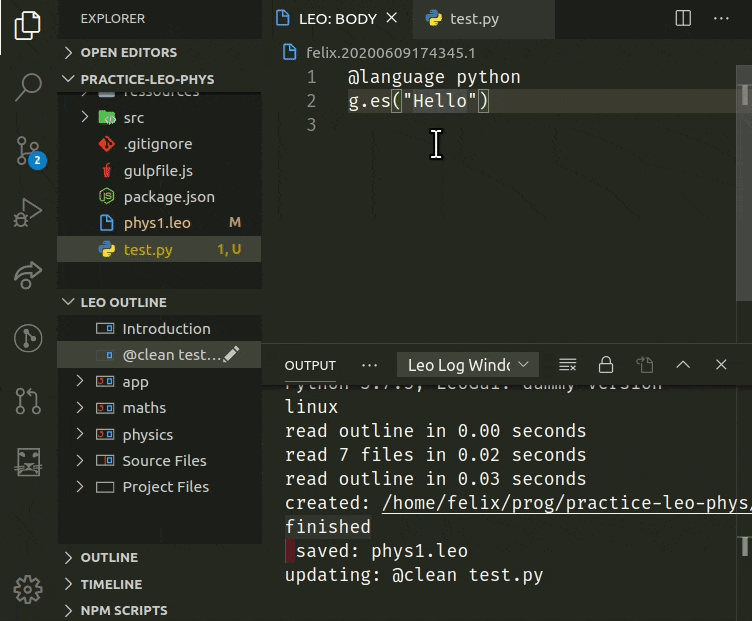This screenshot has height=621, width=752.
Task: Select the src folder row in the explorer
Action: coord(159,117)
